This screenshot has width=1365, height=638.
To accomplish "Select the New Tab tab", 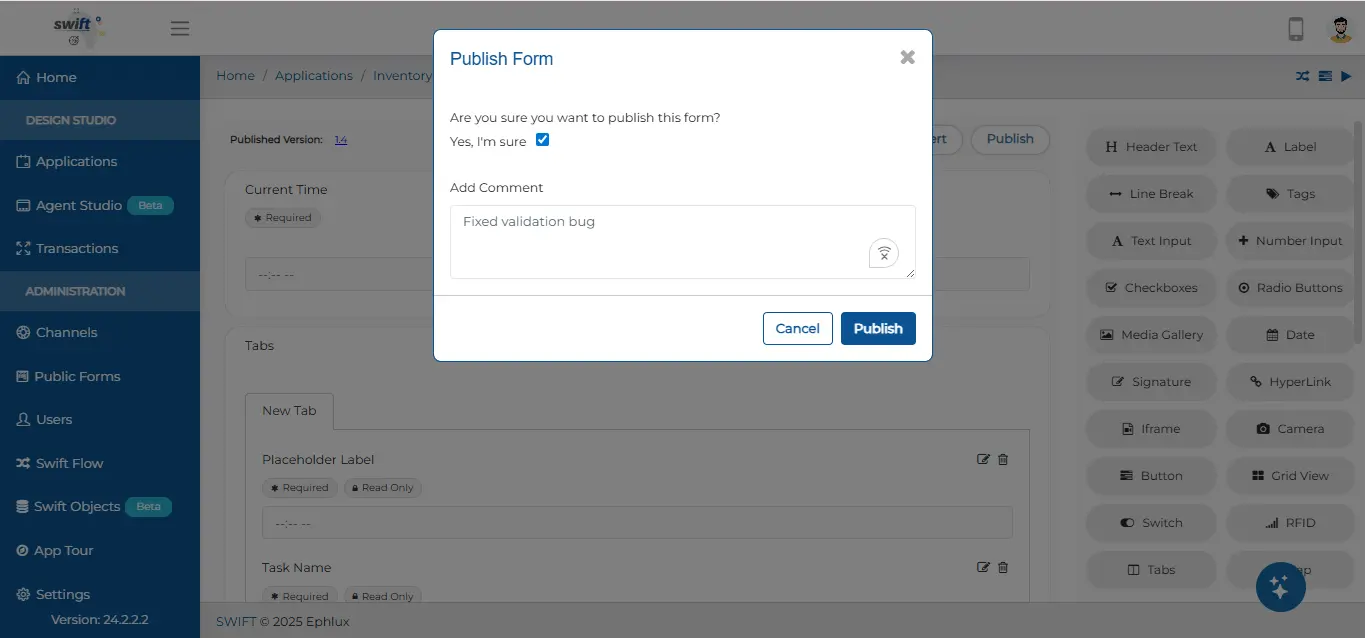I will (289, 411).
